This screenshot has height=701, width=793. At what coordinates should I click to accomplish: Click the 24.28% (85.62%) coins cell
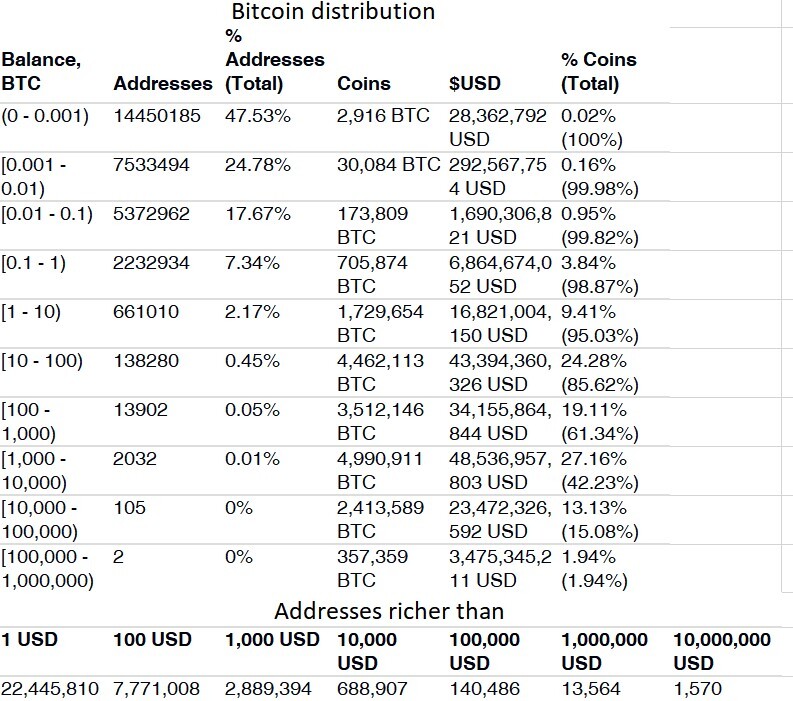(600, 373)
